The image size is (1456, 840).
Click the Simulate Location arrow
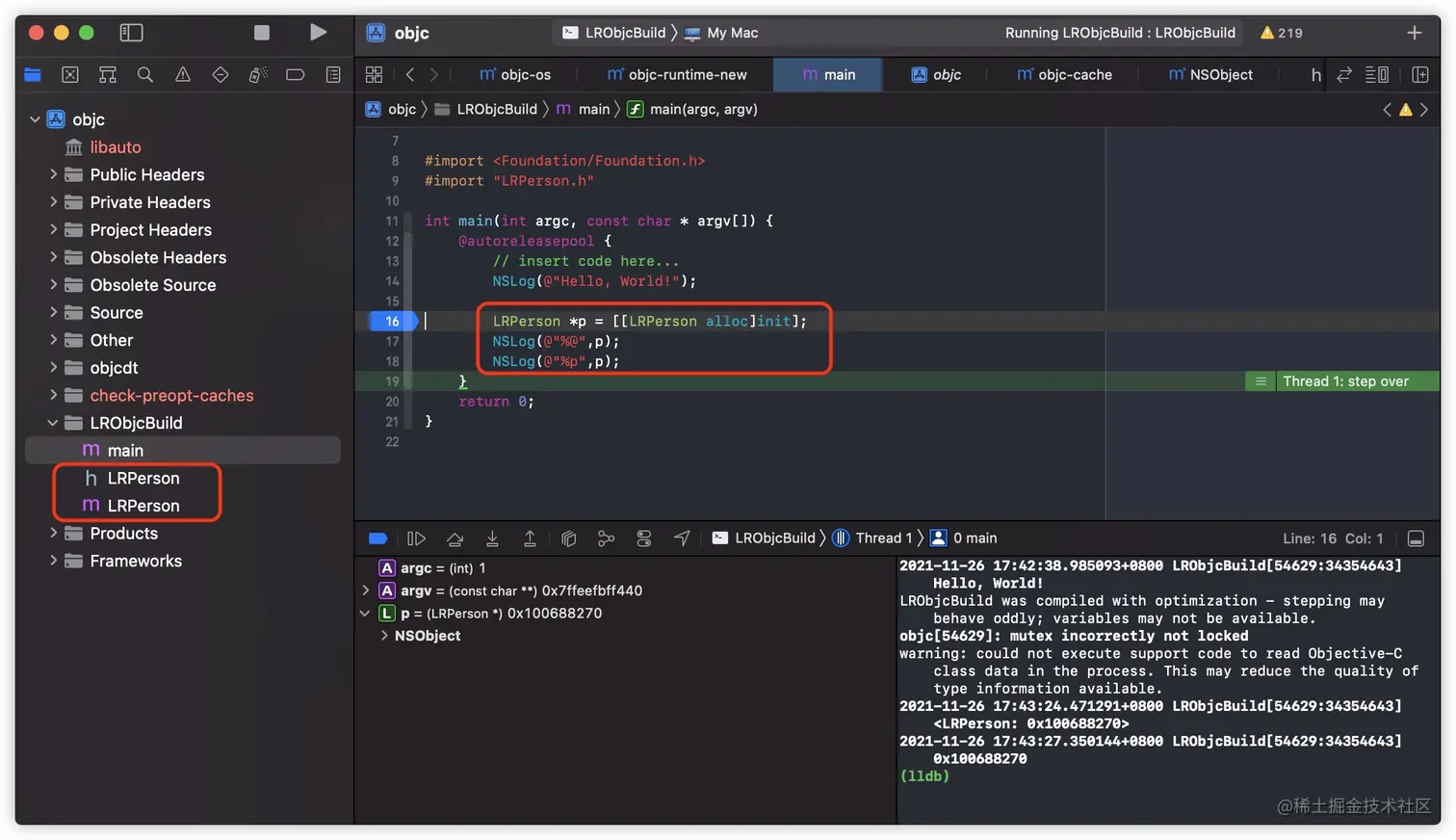[x=682, y=538]
